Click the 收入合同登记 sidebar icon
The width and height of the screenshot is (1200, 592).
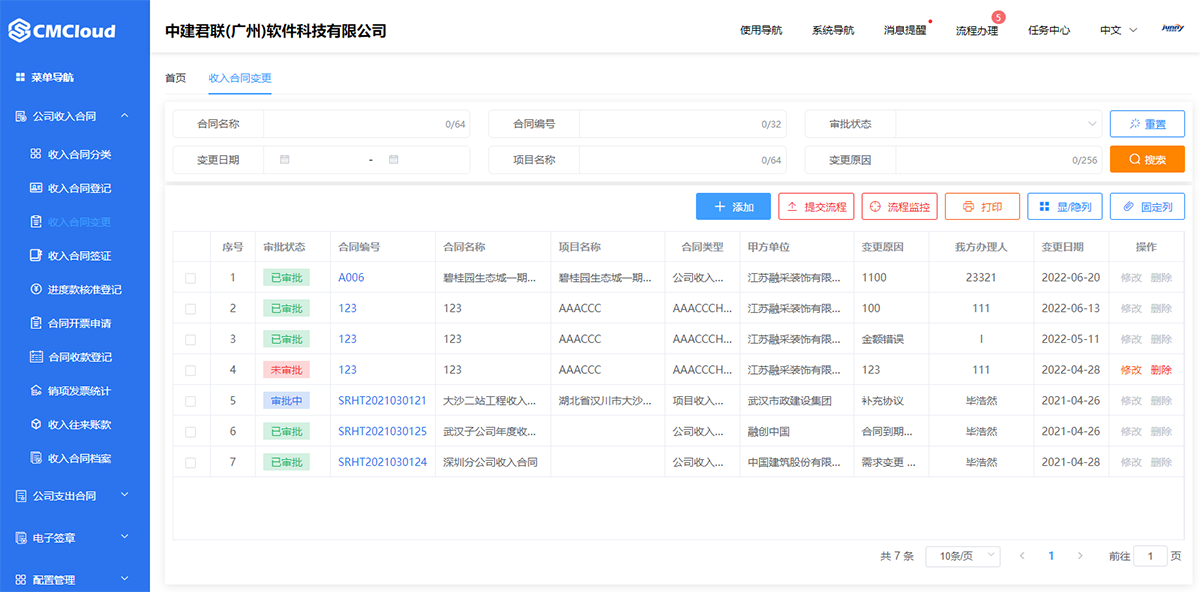(x=36, y=188)
